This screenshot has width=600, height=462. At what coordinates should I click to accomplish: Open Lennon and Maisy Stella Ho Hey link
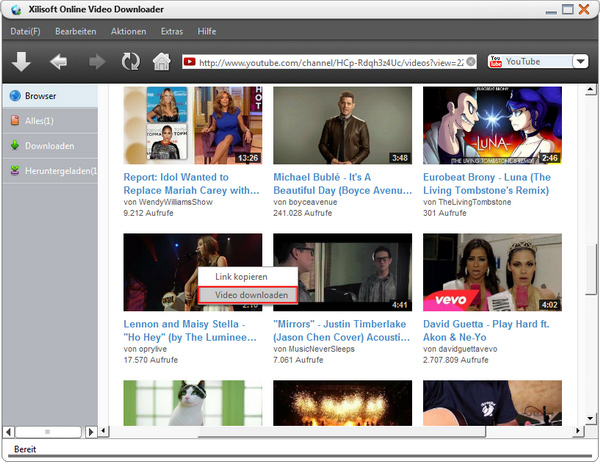tap(190, 331)
